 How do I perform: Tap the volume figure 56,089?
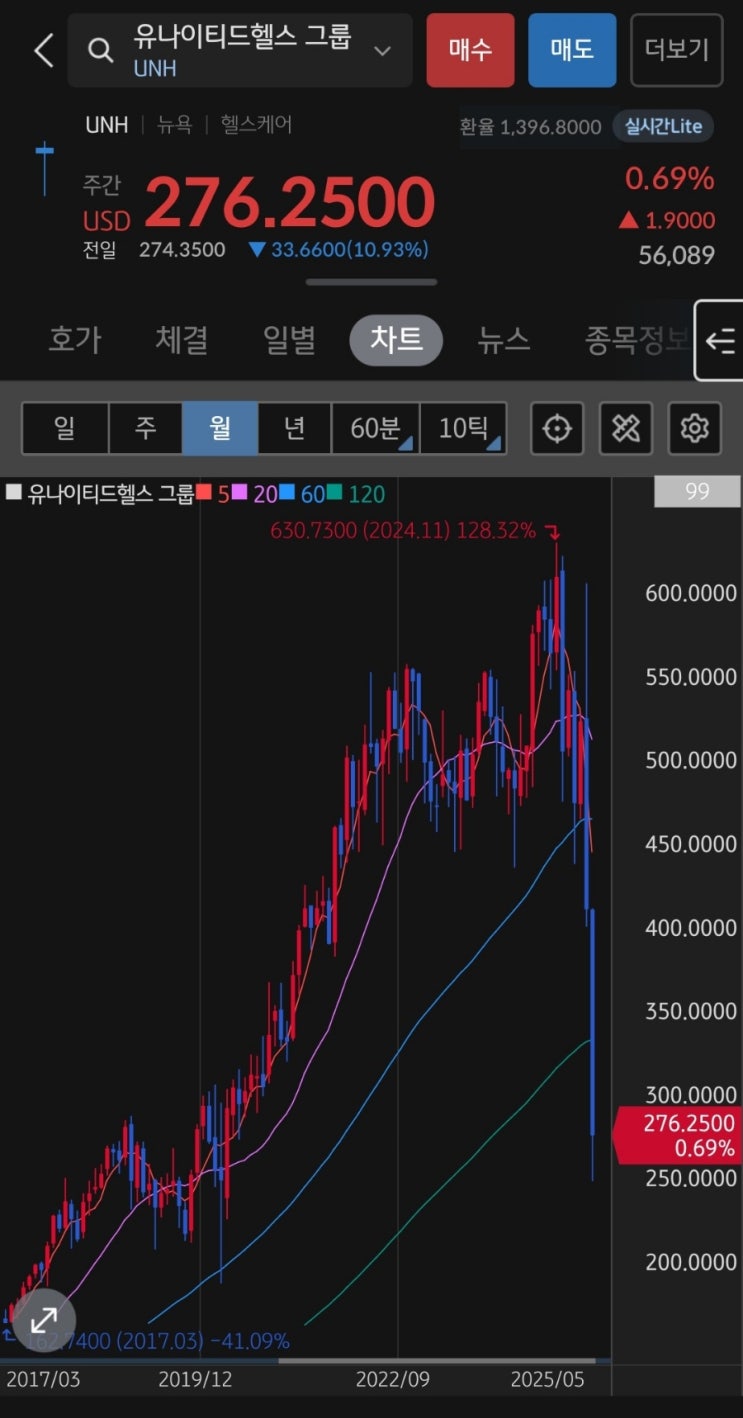[677, 255]
